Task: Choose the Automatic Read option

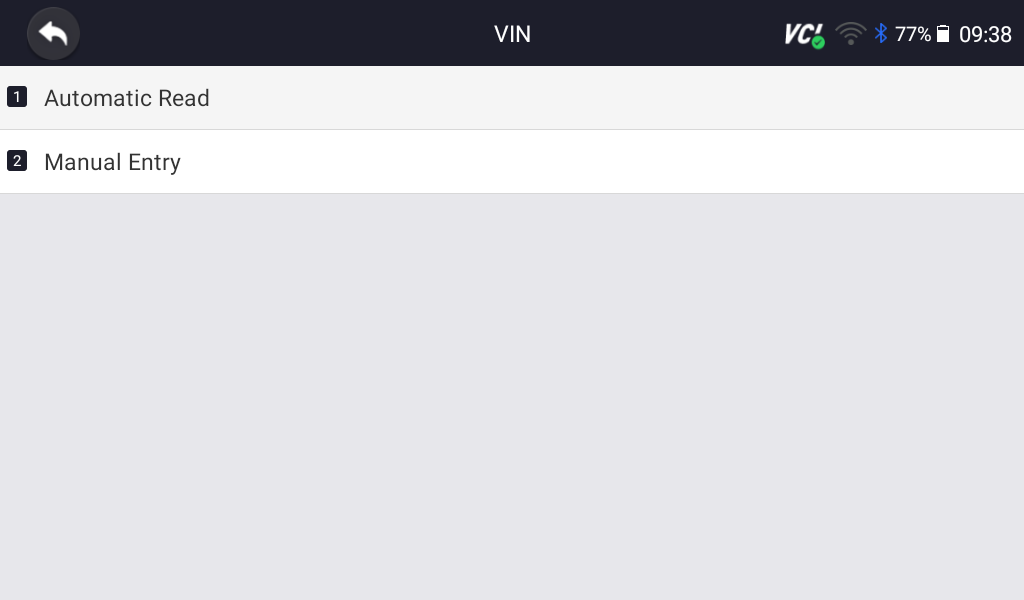Action: [512, 97]
